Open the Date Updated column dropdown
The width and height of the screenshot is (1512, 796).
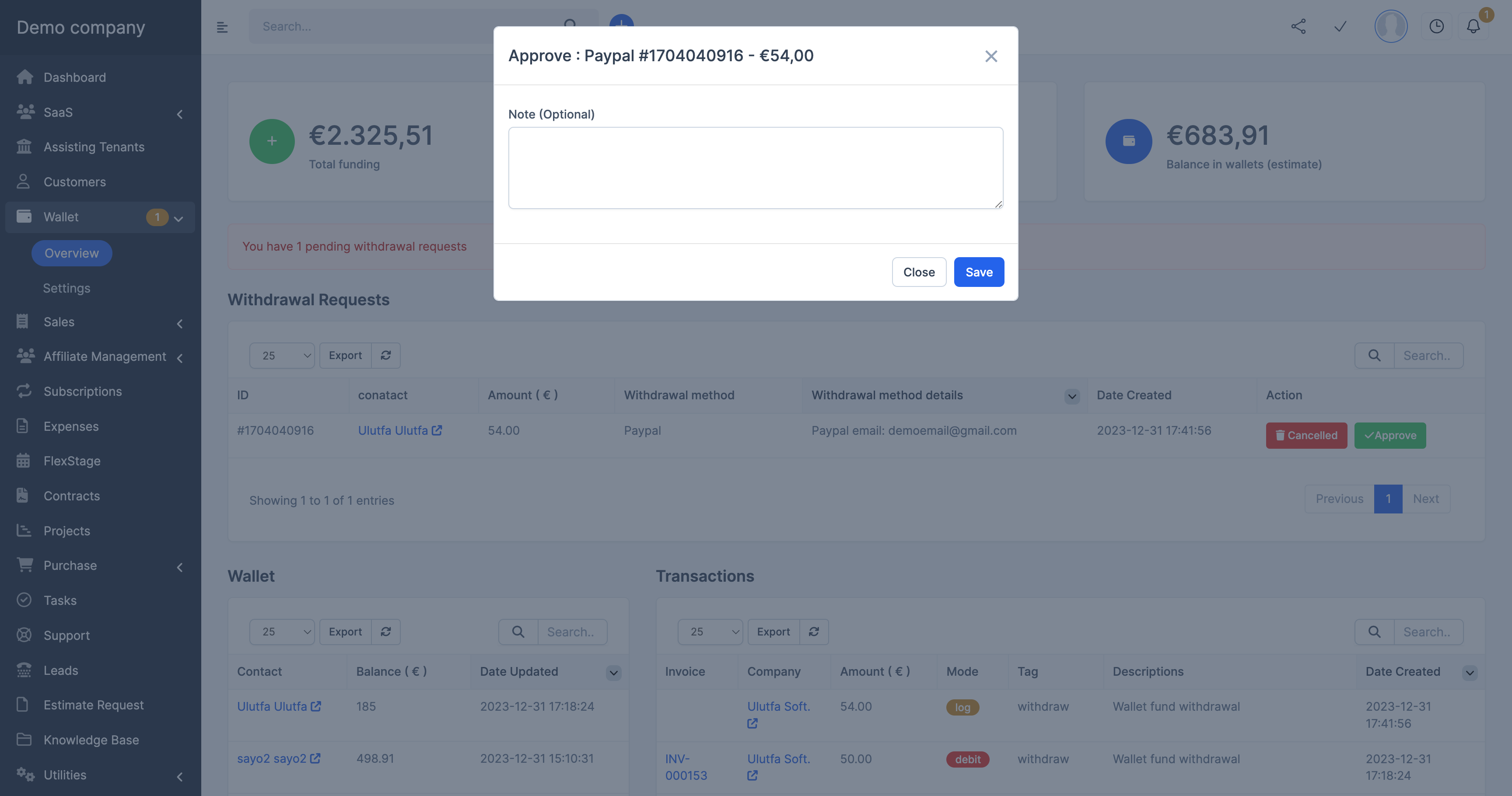(613, 673)
